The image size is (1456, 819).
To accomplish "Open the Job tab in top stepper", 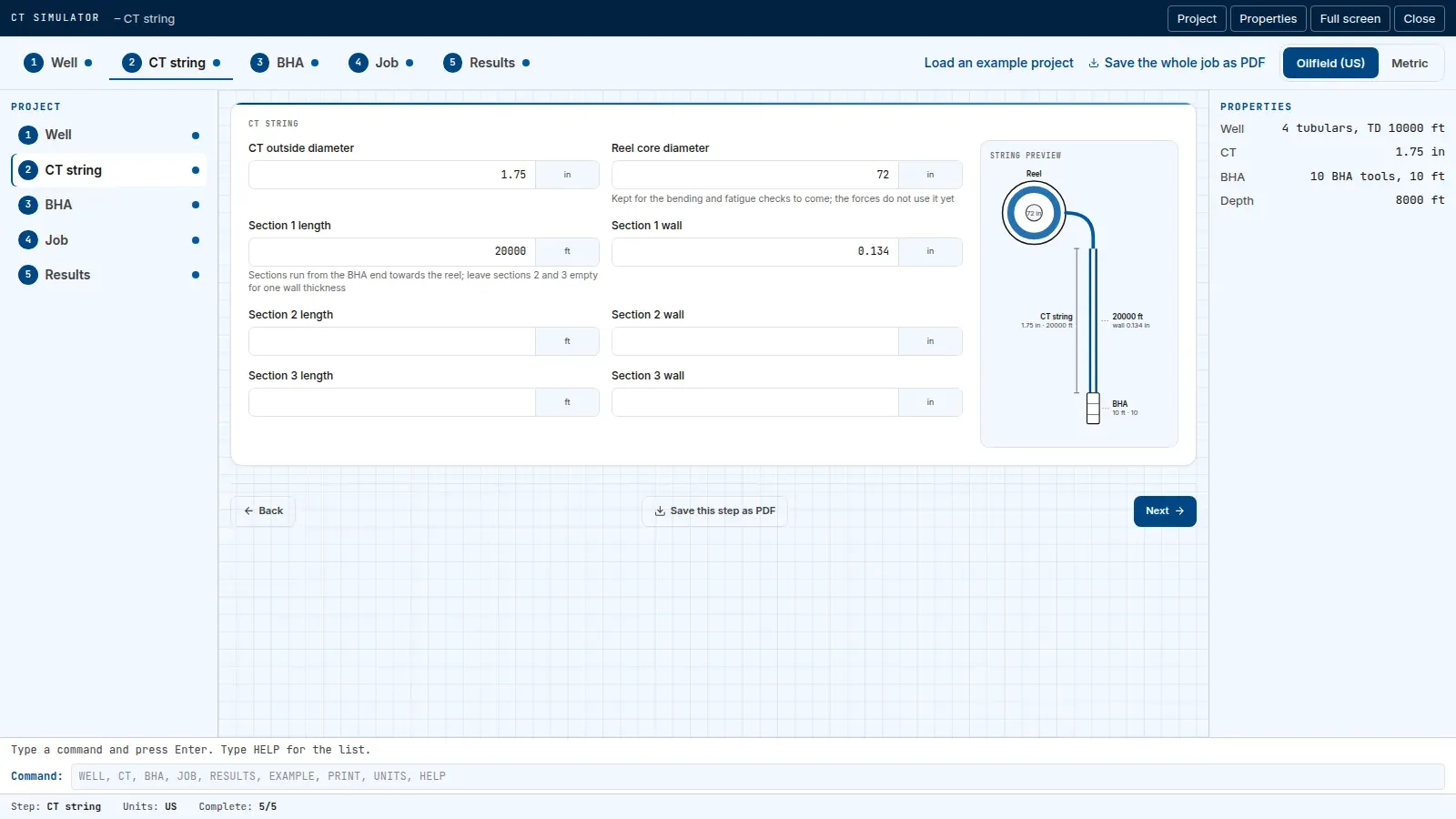I will coord(381,63).
